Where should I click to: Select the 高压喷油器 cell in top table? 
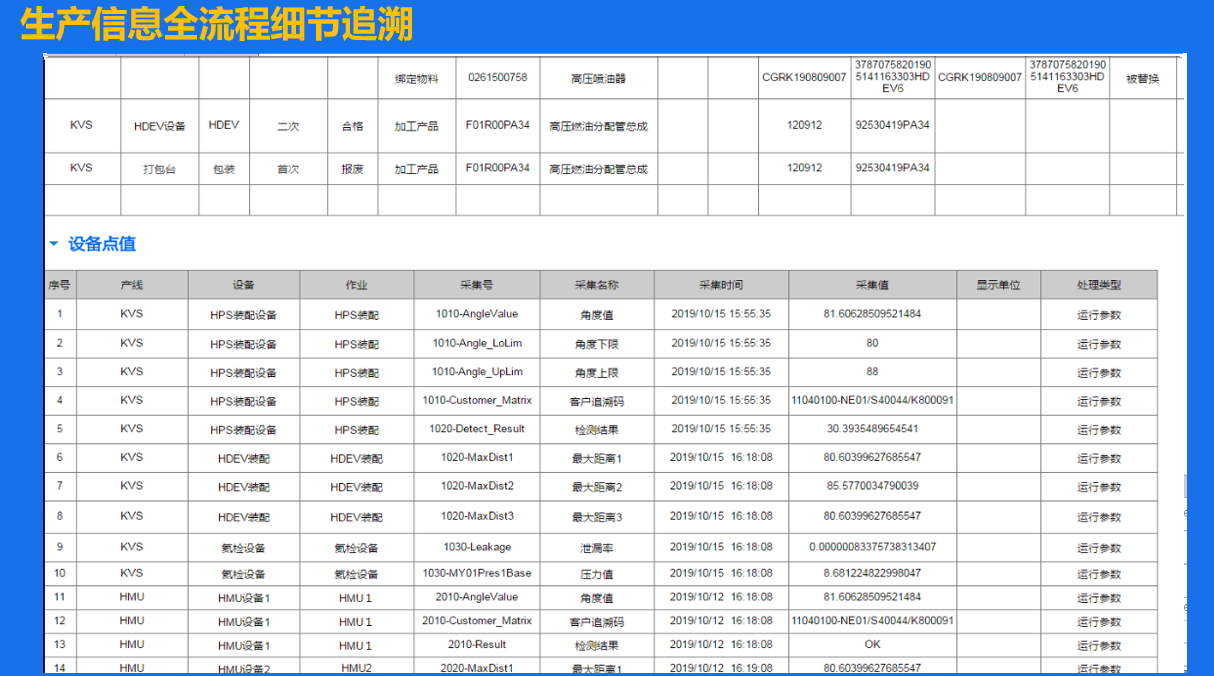point(598,78)
